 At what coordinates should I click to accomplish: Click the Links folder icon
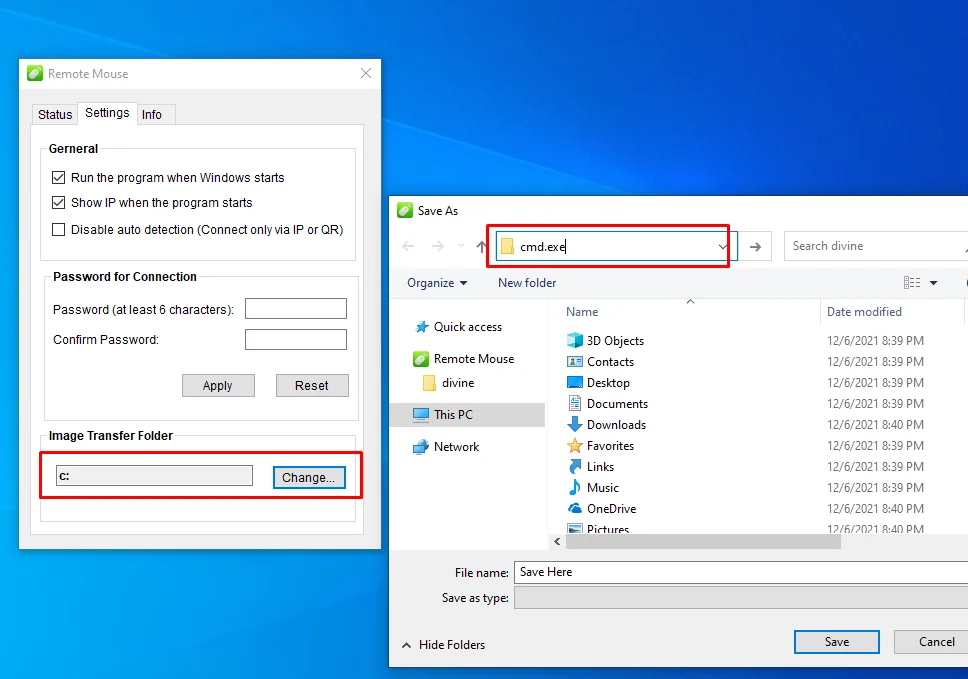coord(575,467)
